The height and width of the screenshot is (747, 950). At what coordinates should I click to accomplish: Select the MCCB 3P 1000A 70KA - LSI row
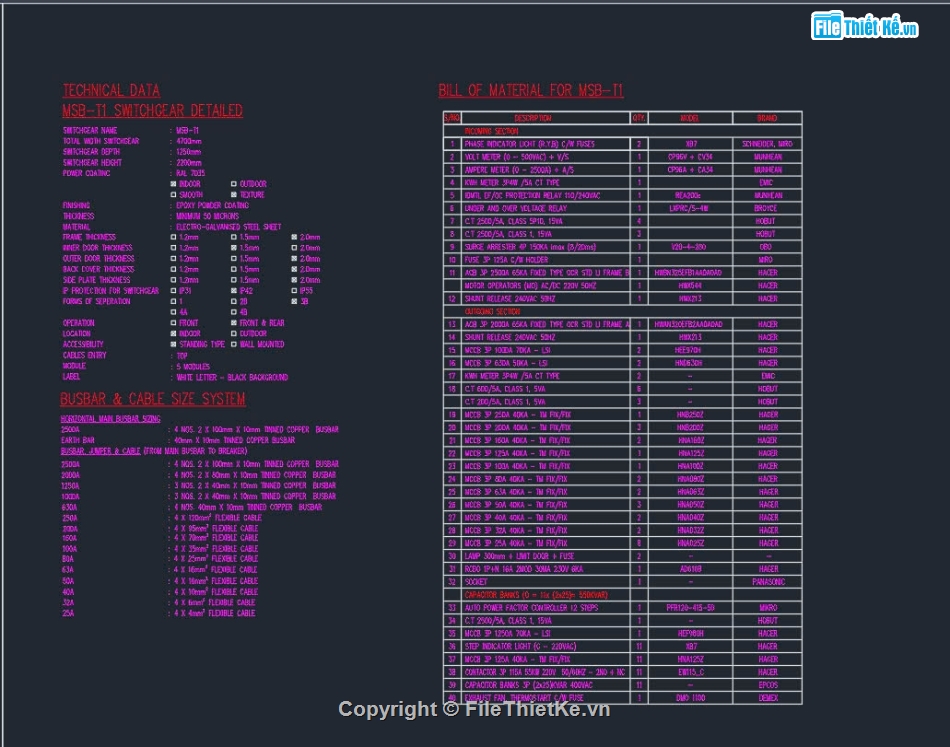[622, 350]
